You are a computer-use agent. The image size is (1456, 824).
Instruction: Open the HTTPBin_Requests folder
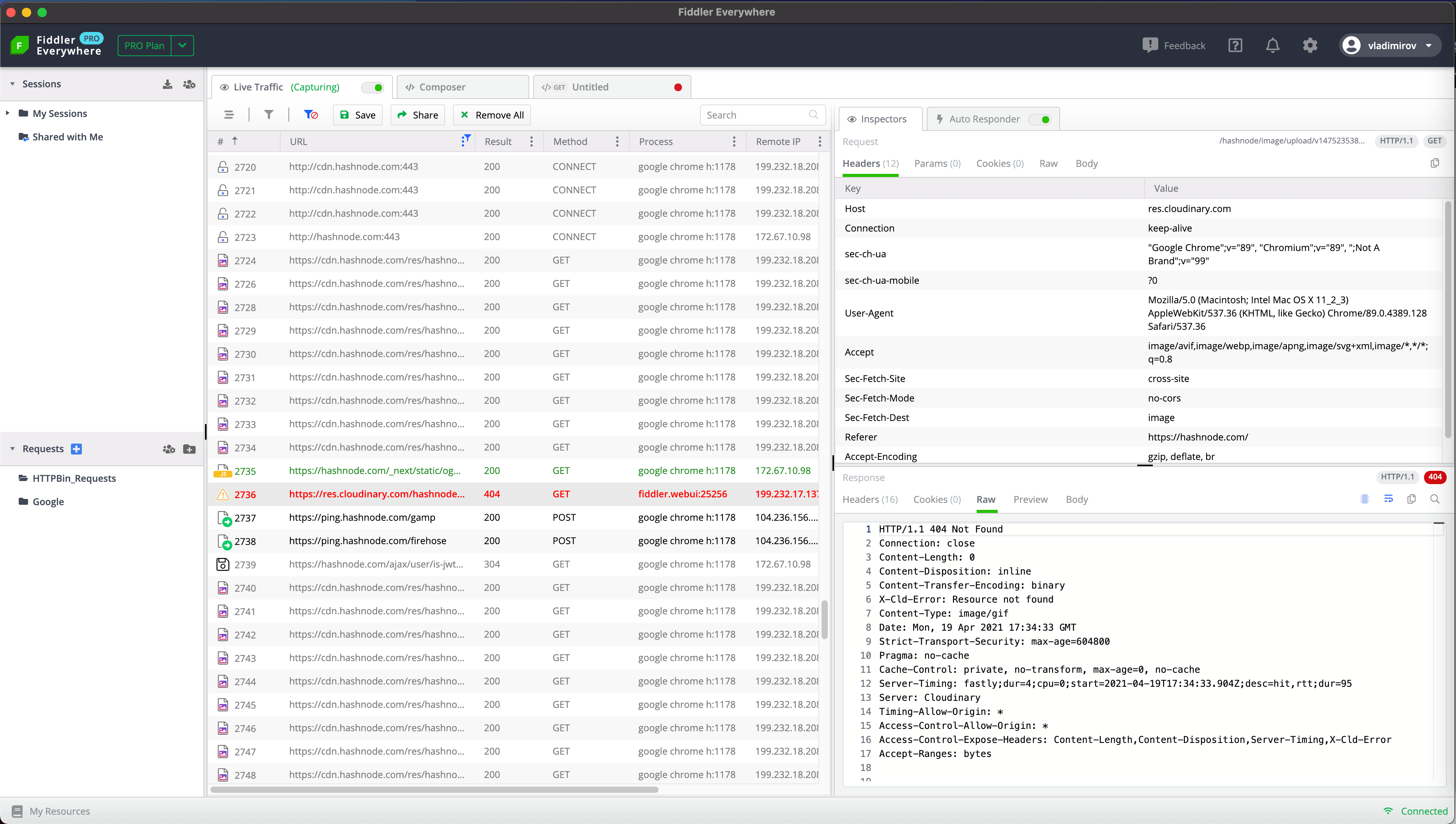(74, 478)
